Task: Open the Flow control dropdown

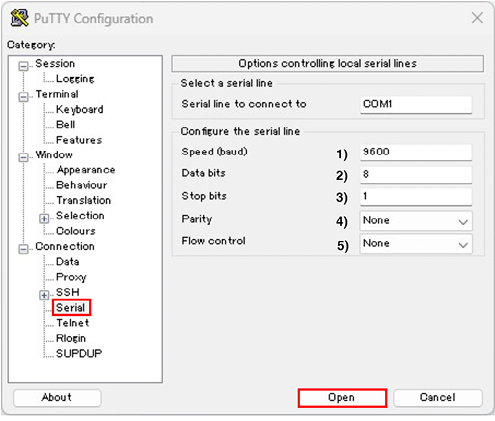Action: (x=416, y=244)
